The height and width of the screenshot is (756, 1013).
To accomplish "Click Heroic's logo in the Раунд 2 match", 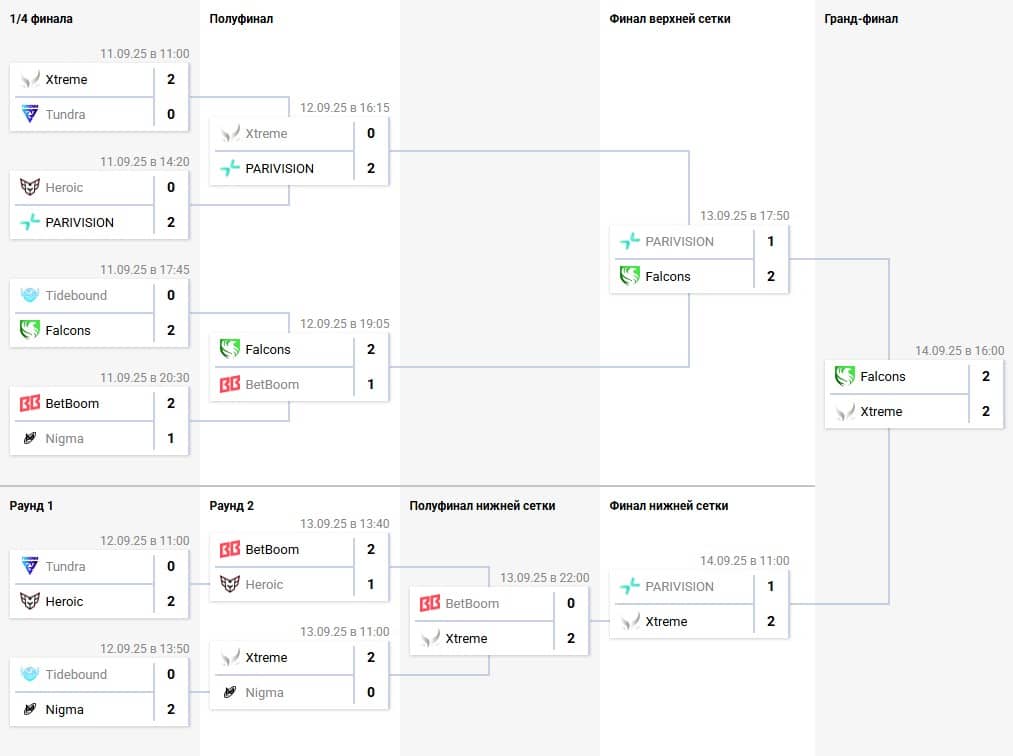I will [x=230, y=584].
